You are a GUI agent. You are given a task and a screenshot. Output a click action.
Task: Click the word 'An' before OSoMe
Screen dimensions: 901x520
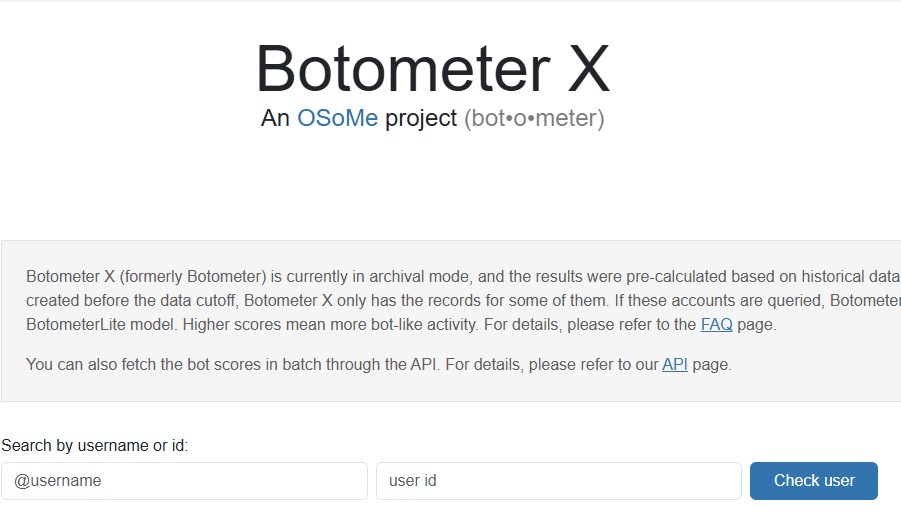pyautogui.click(x=275, y=119)
